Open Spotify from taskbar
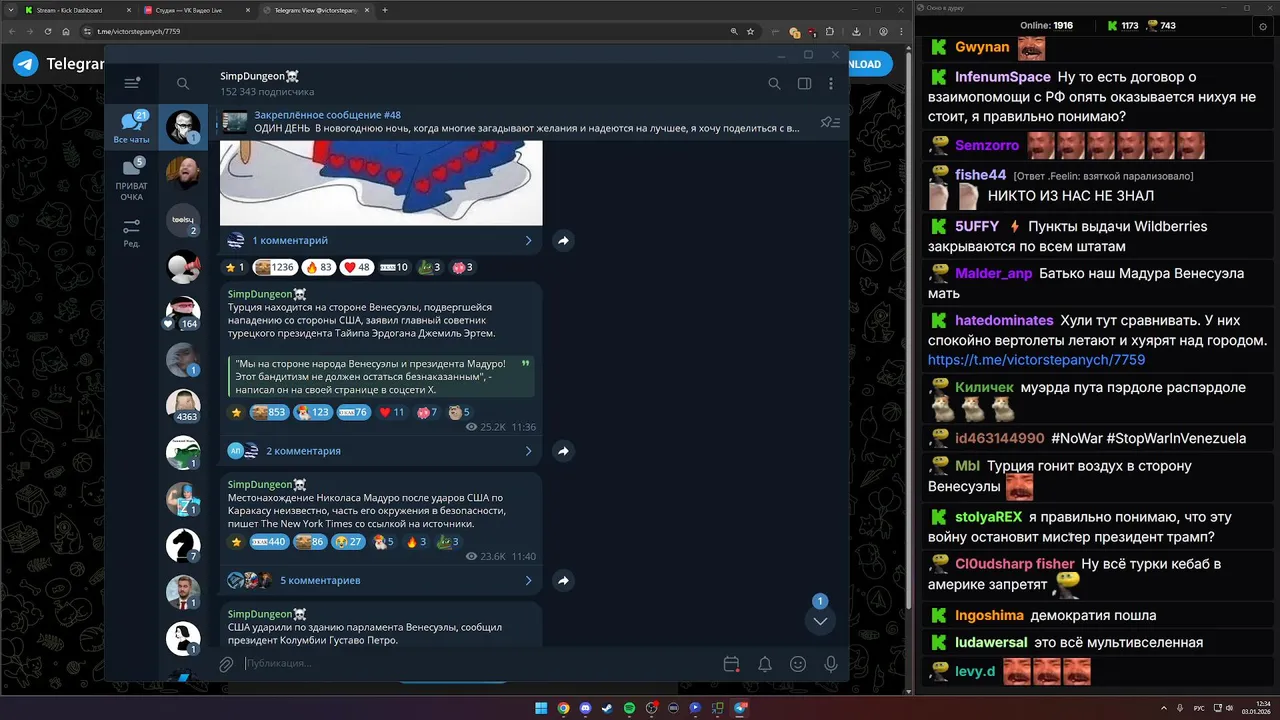 pos(629,708)
